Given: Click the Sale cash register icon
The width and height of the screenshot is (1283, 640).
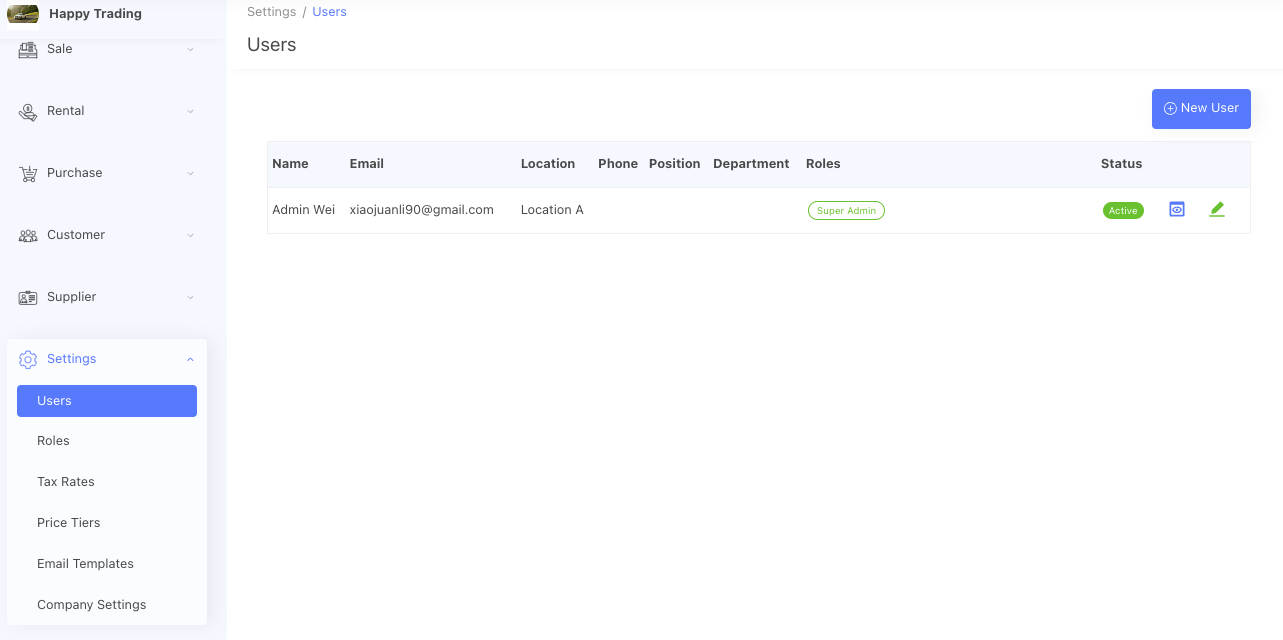Looking at the screenshot, I should pos(28,49).
